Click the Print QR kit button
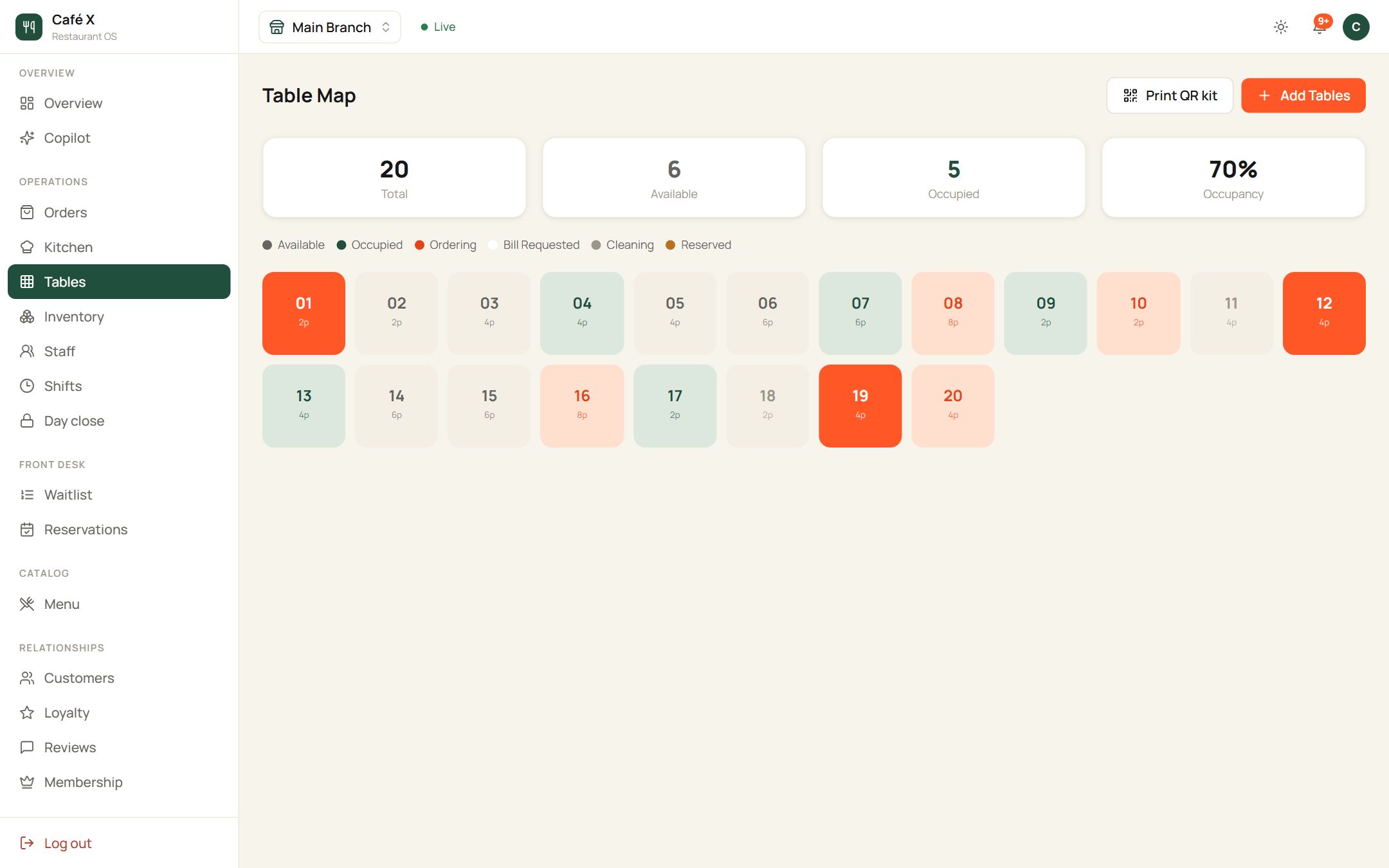Image resolution: width=1389 pixels, height=868 pixels. (1170, 96)
